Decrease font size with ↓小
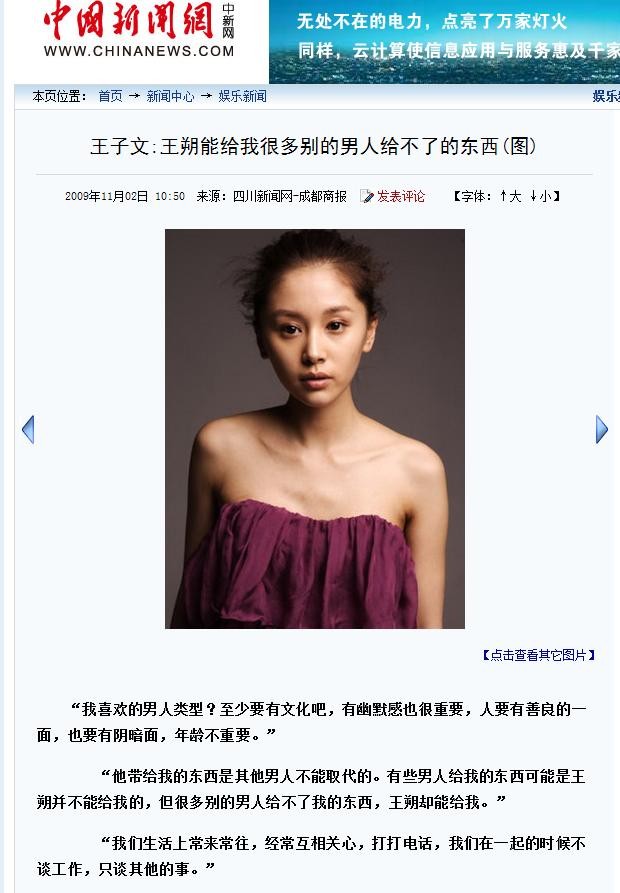The width and height of the screenshot is (620, 893). [541, 196]
